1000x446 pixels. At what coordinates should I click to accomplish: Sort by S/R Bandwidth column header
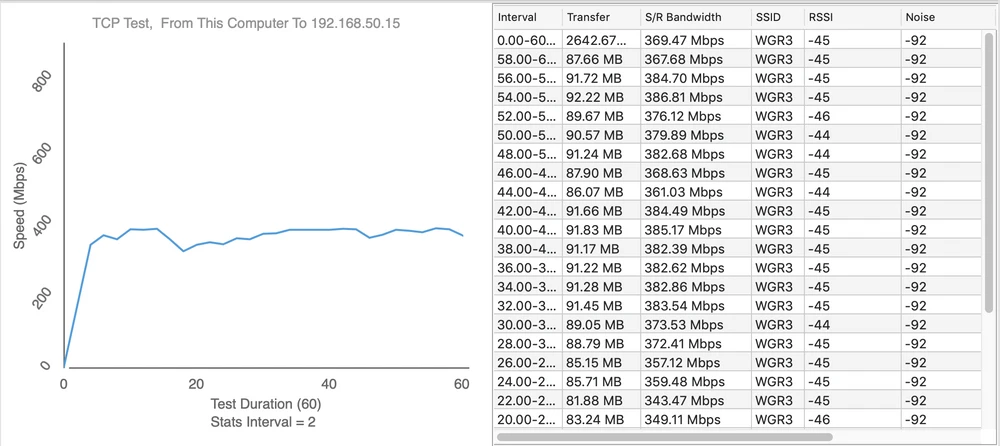point(694,18)
